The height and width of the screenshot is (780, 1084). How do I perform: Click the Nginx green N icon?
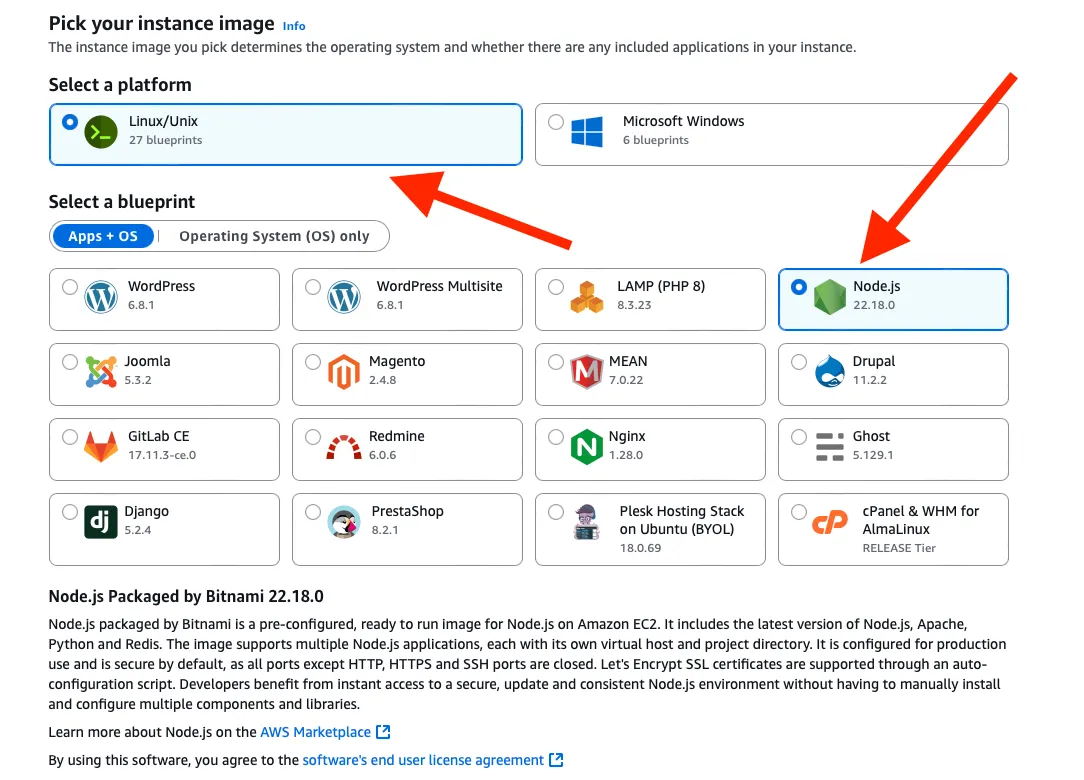point(586,447)
